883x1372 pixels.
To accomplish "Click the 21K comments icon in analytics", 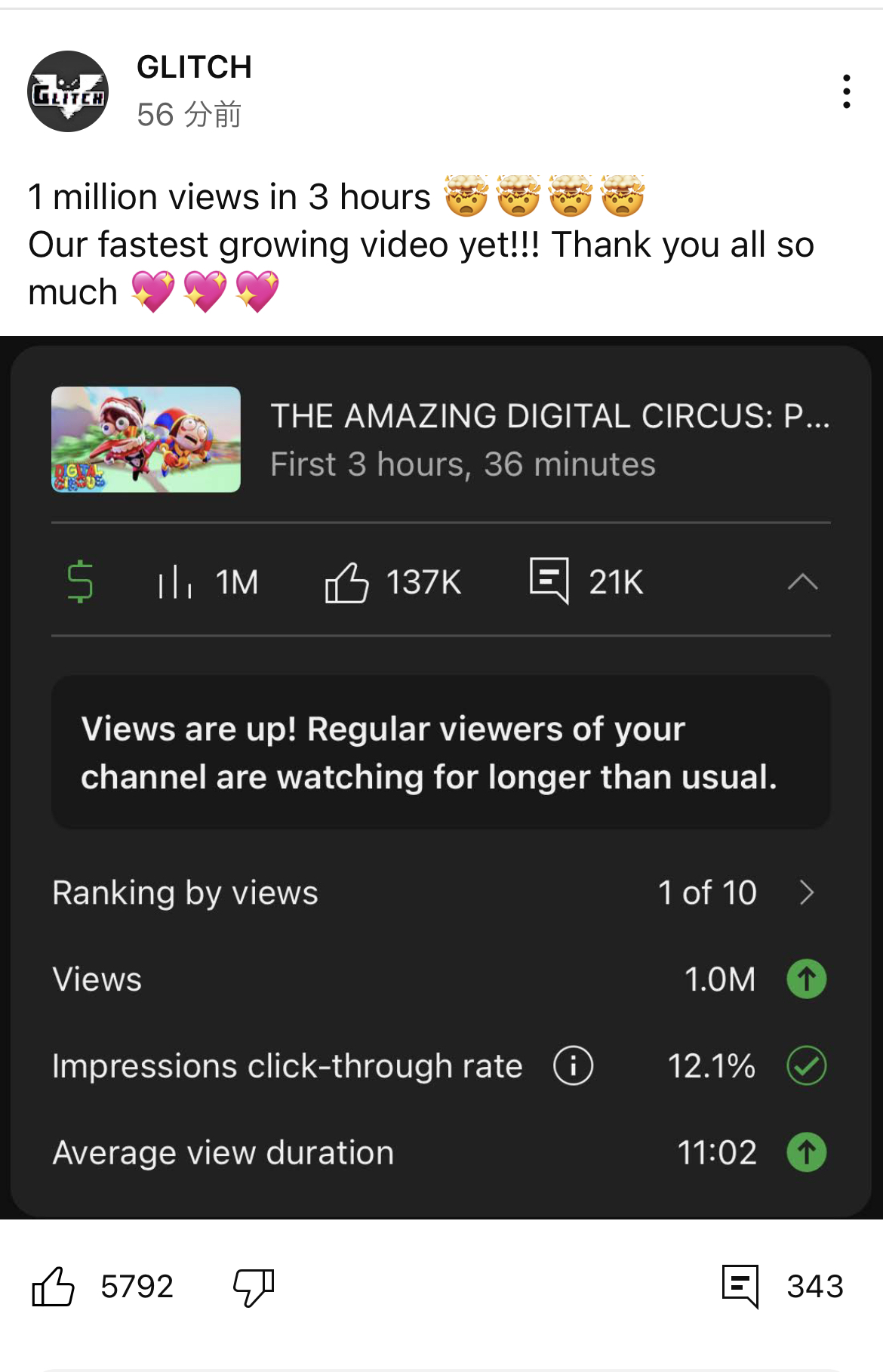I will (549, 581).
